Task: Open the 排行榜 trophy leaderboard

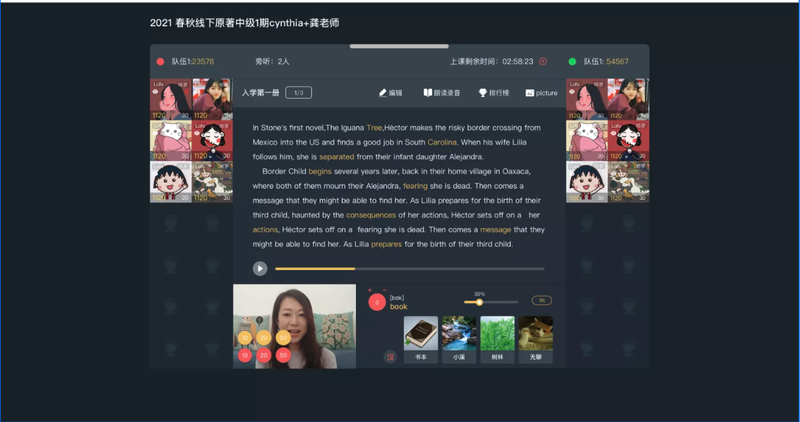Action: pos(493,93)
